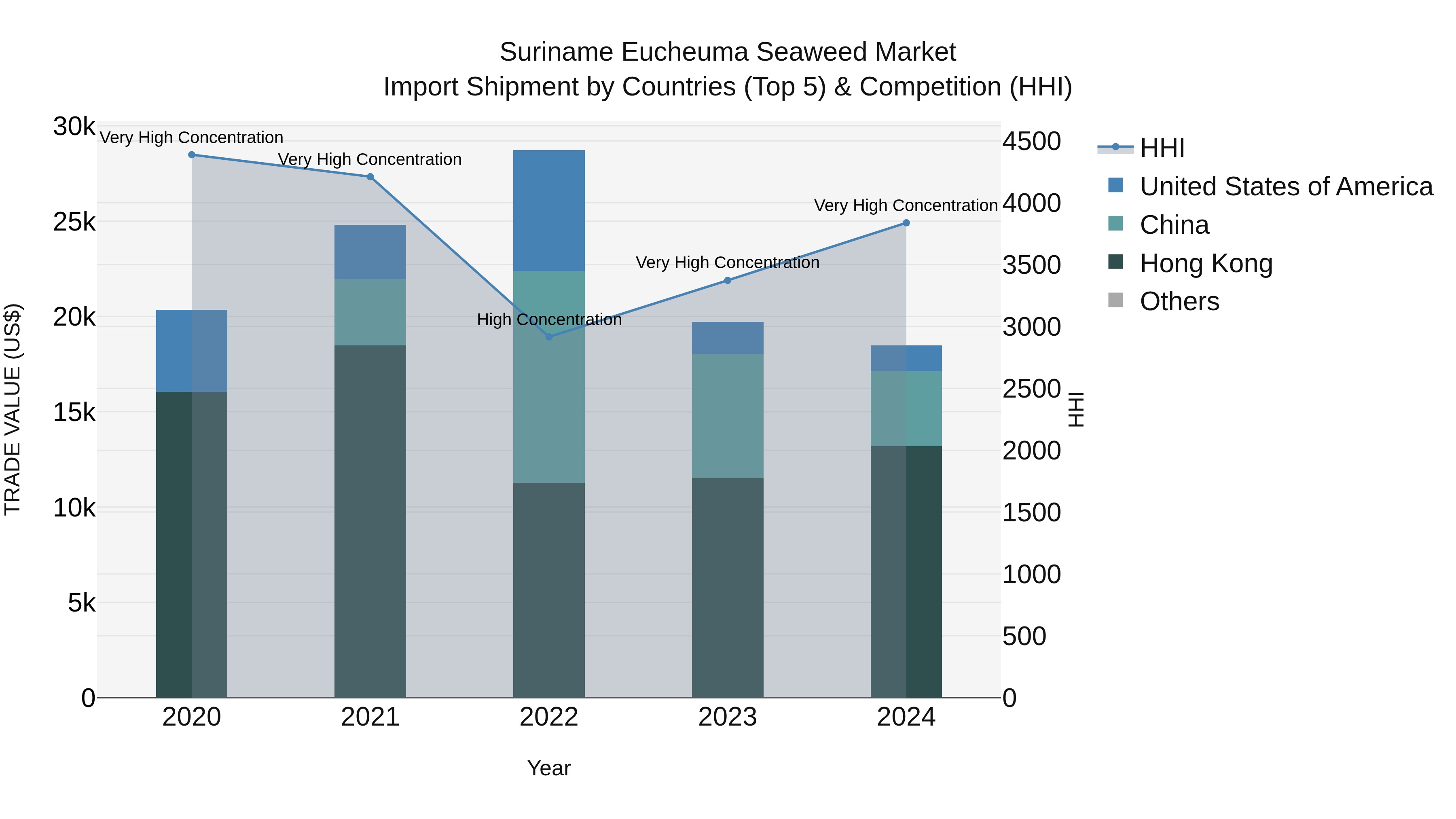This screenshot has height=819, width=1456.
Task: Click the 2020 United States bar segment
Action: [x=192, y=351]
